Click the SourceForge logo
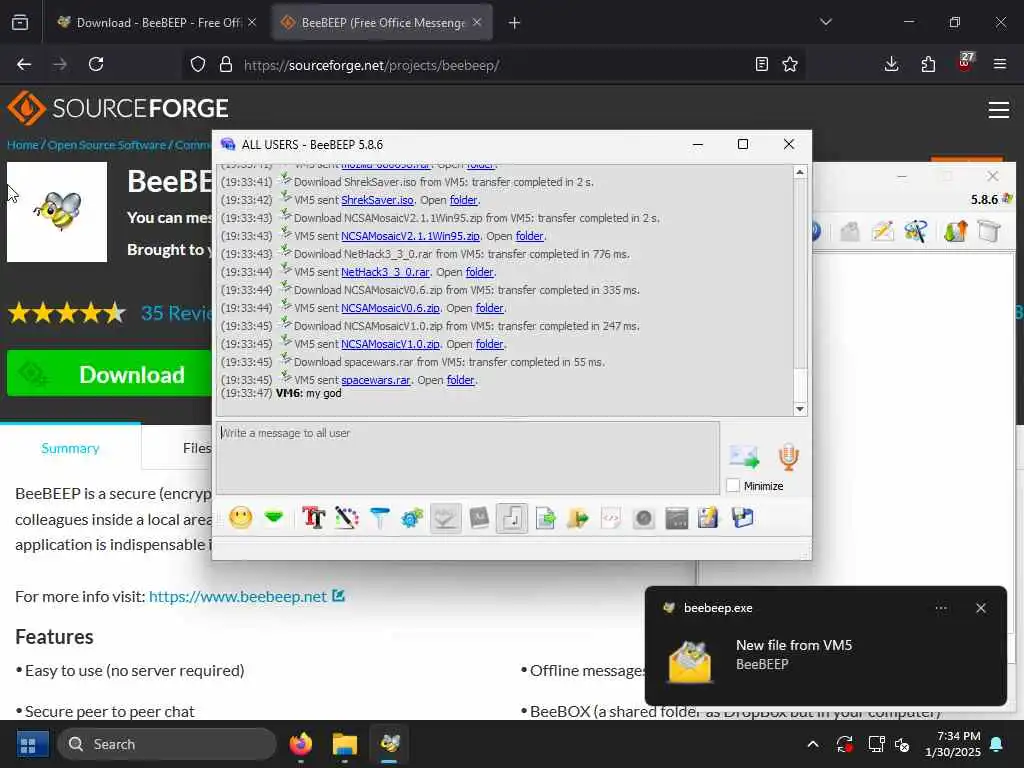1024x768 pixels. click(x=118, y=108)
